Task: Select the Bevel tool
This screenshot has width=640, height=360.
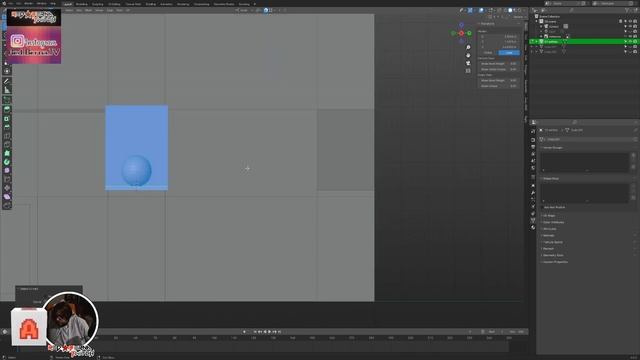Action: coord(7,127)
